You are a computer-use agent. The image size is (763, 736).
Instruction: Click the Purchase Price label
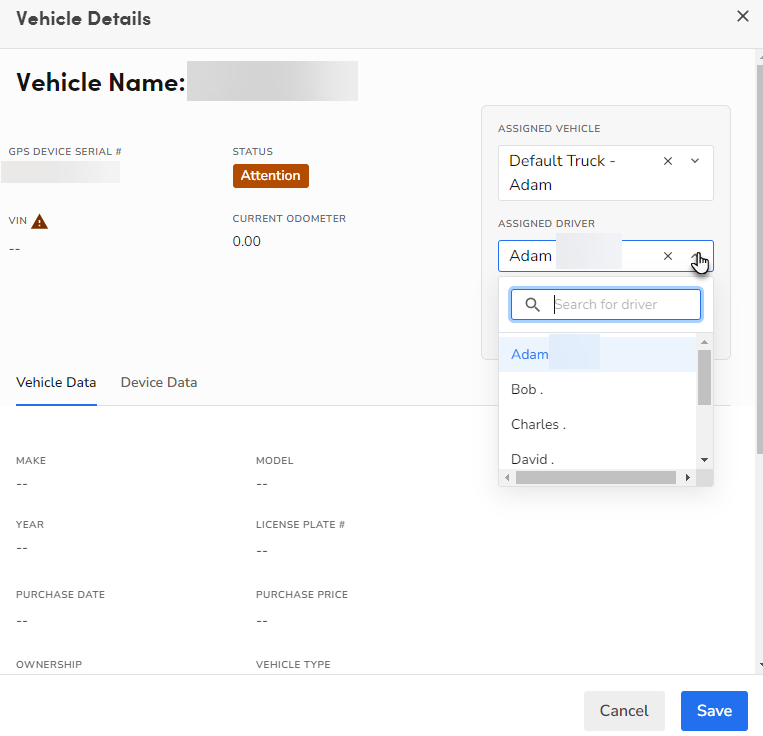302,594
